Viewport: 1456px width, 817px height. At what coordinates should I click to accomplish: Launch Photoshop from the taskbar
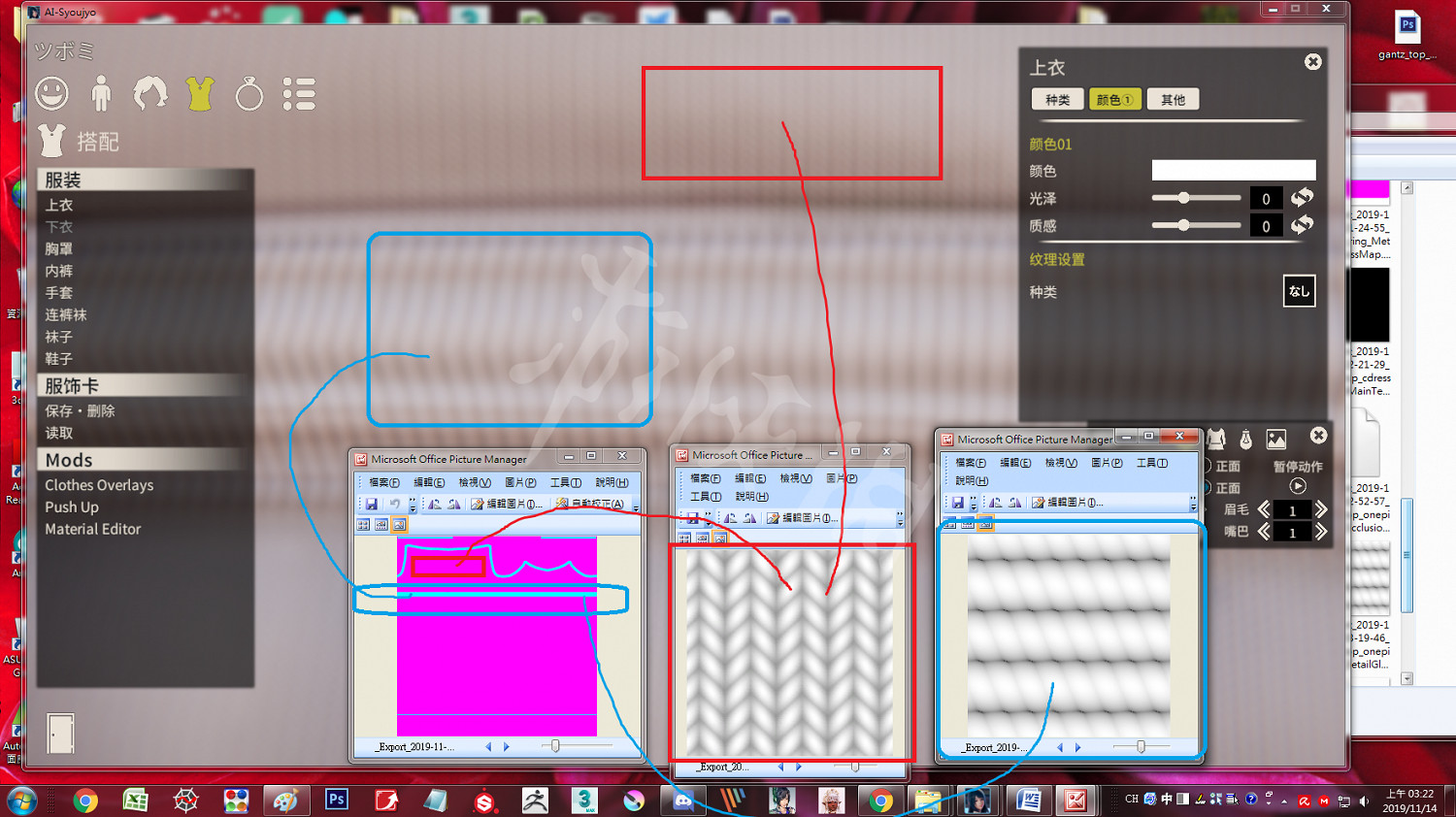336,801
